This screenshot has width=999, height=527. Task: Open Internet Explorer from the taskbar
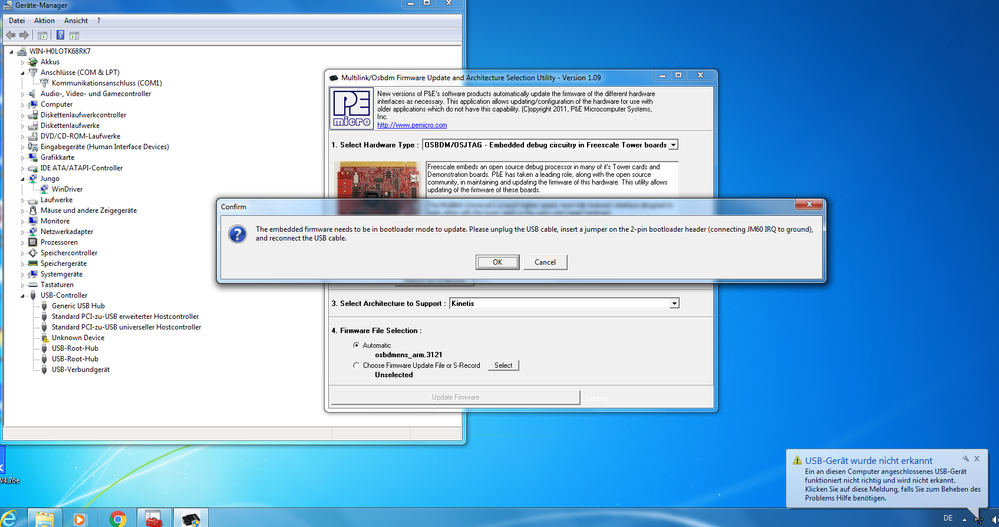tap(9, 519)
